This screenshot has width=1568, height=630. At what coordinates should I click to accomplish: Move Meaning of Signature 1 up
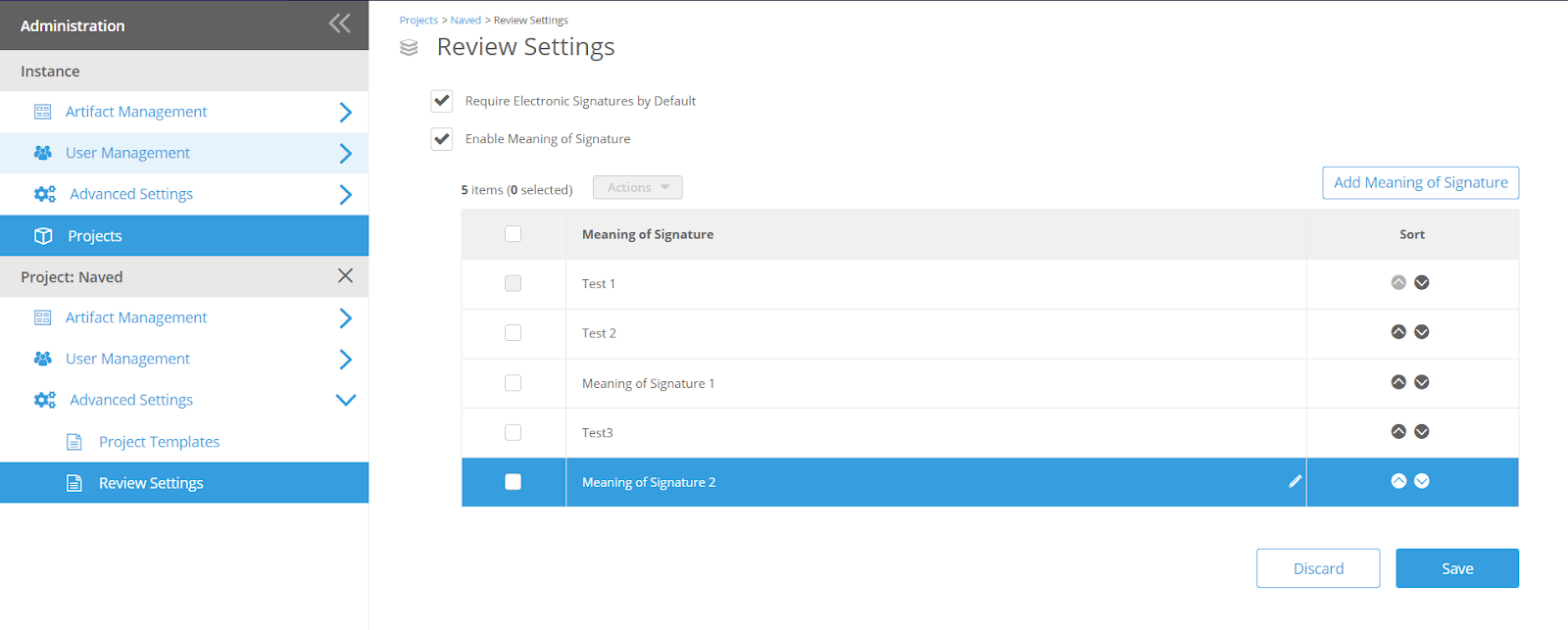click(1398, 382)
